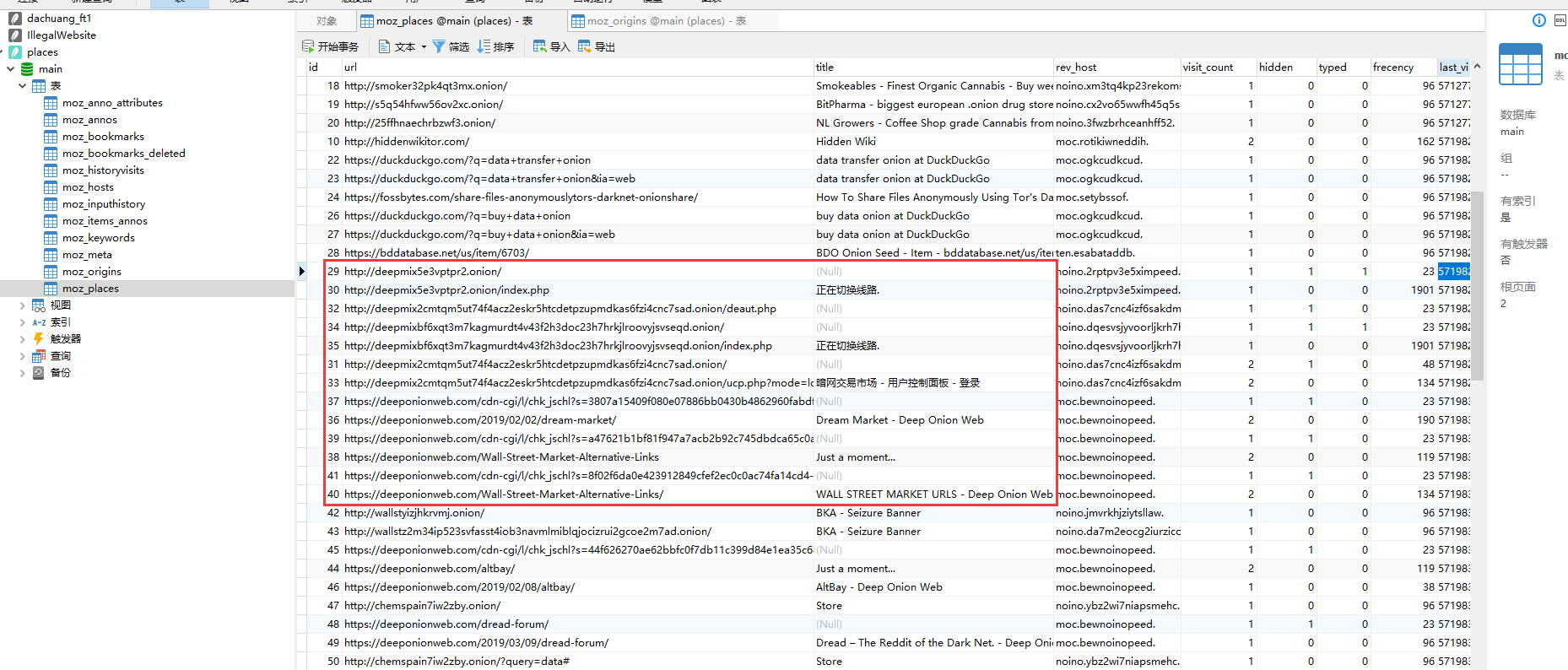
Task: Select the title 'Dream Market - Deep Onion Web'
Action: [x=934, y=419]
